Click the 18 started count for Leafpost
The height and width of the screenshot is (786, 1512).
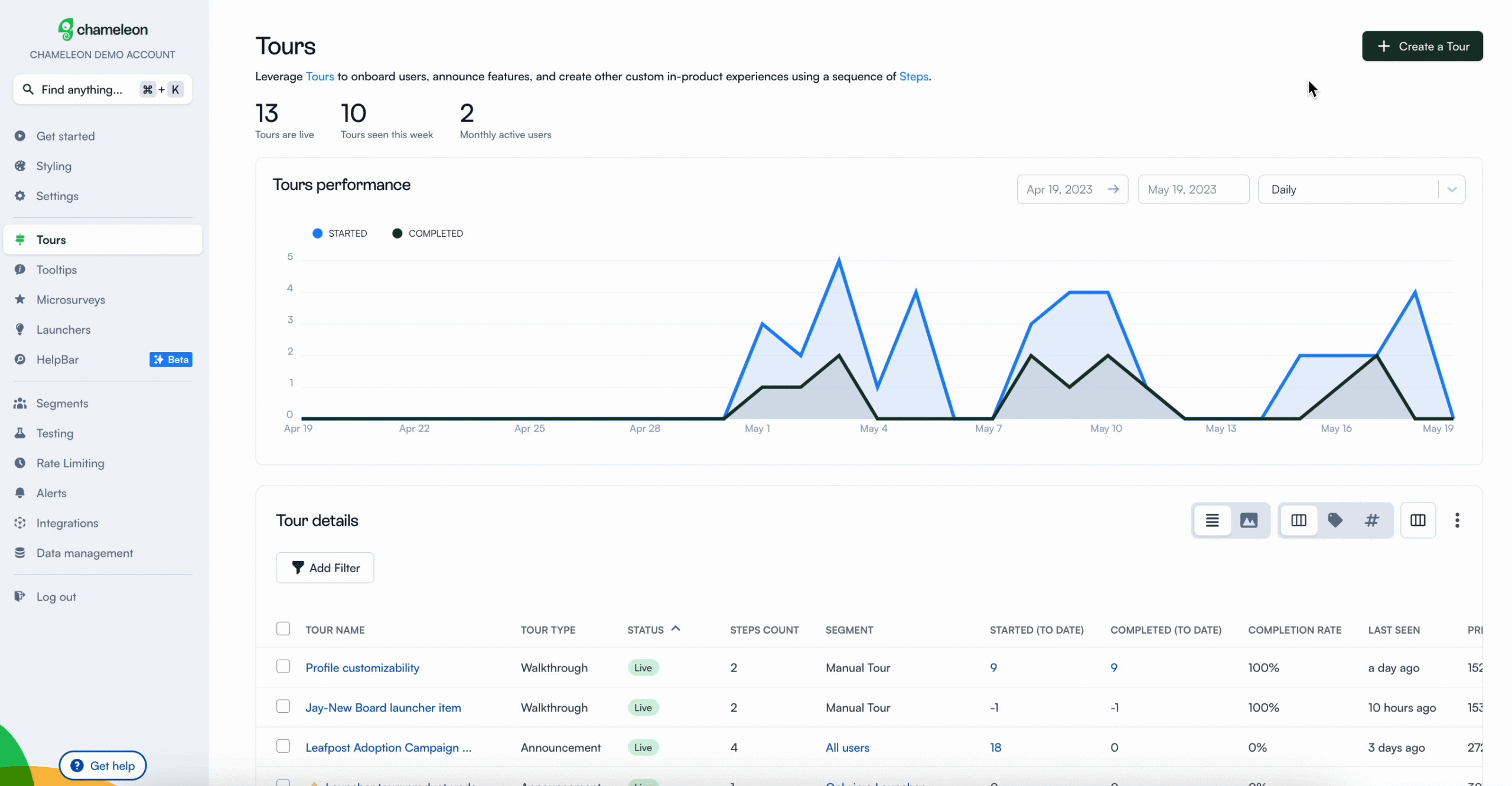(995, 747)
